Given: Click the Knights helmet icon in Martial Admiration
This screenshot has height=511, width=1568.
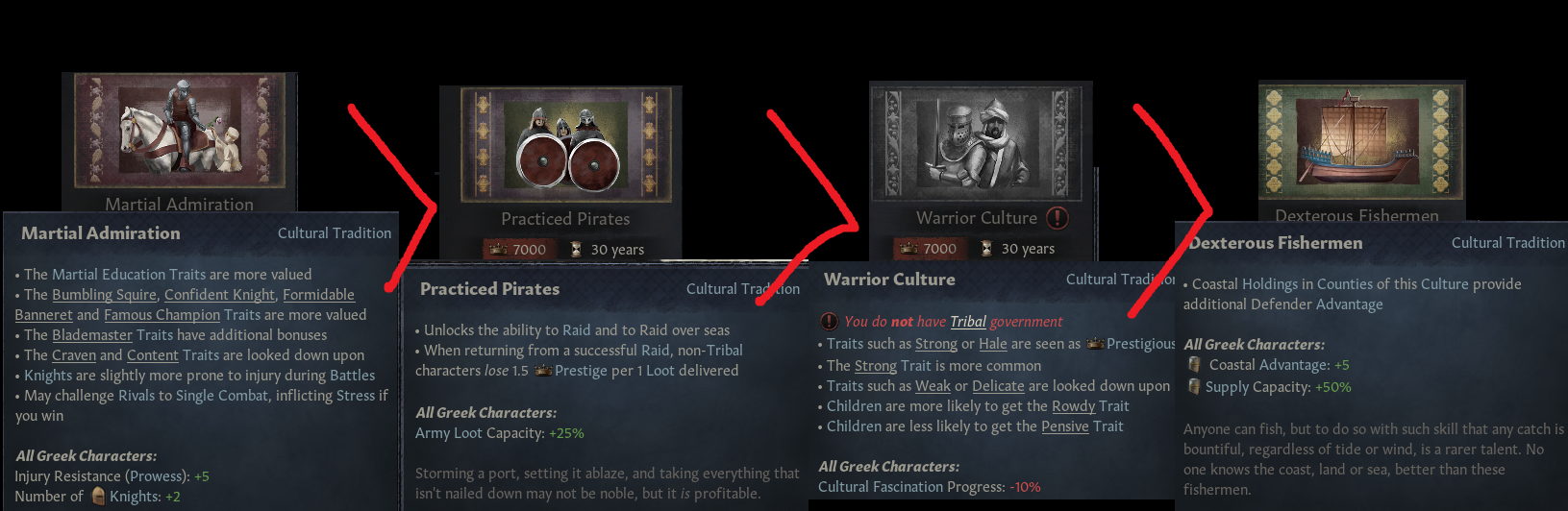Looking at the screenshot, I should 98,496.
